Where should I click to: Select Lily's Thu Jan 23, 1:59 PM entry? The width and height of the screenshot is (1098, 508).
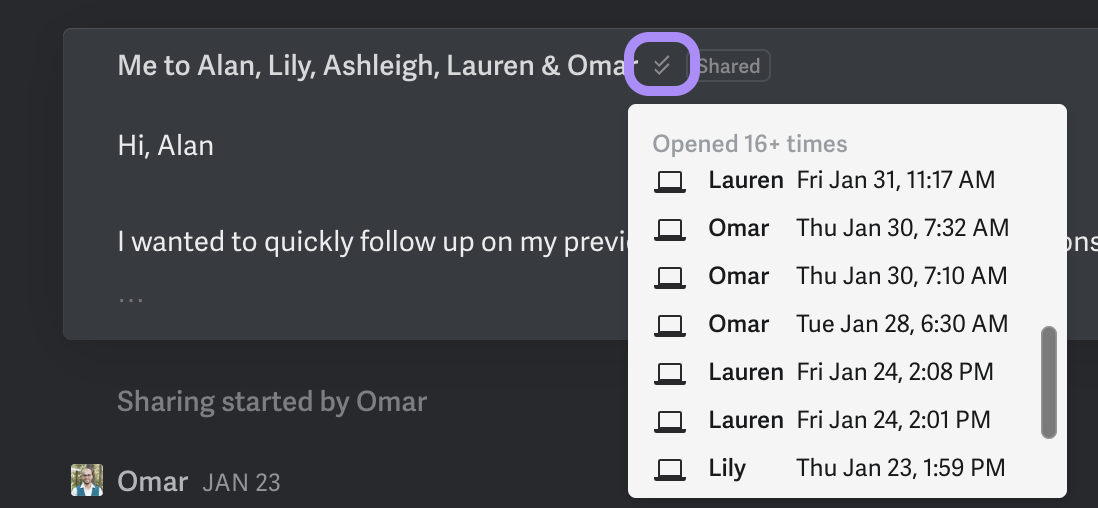(858, 468)
